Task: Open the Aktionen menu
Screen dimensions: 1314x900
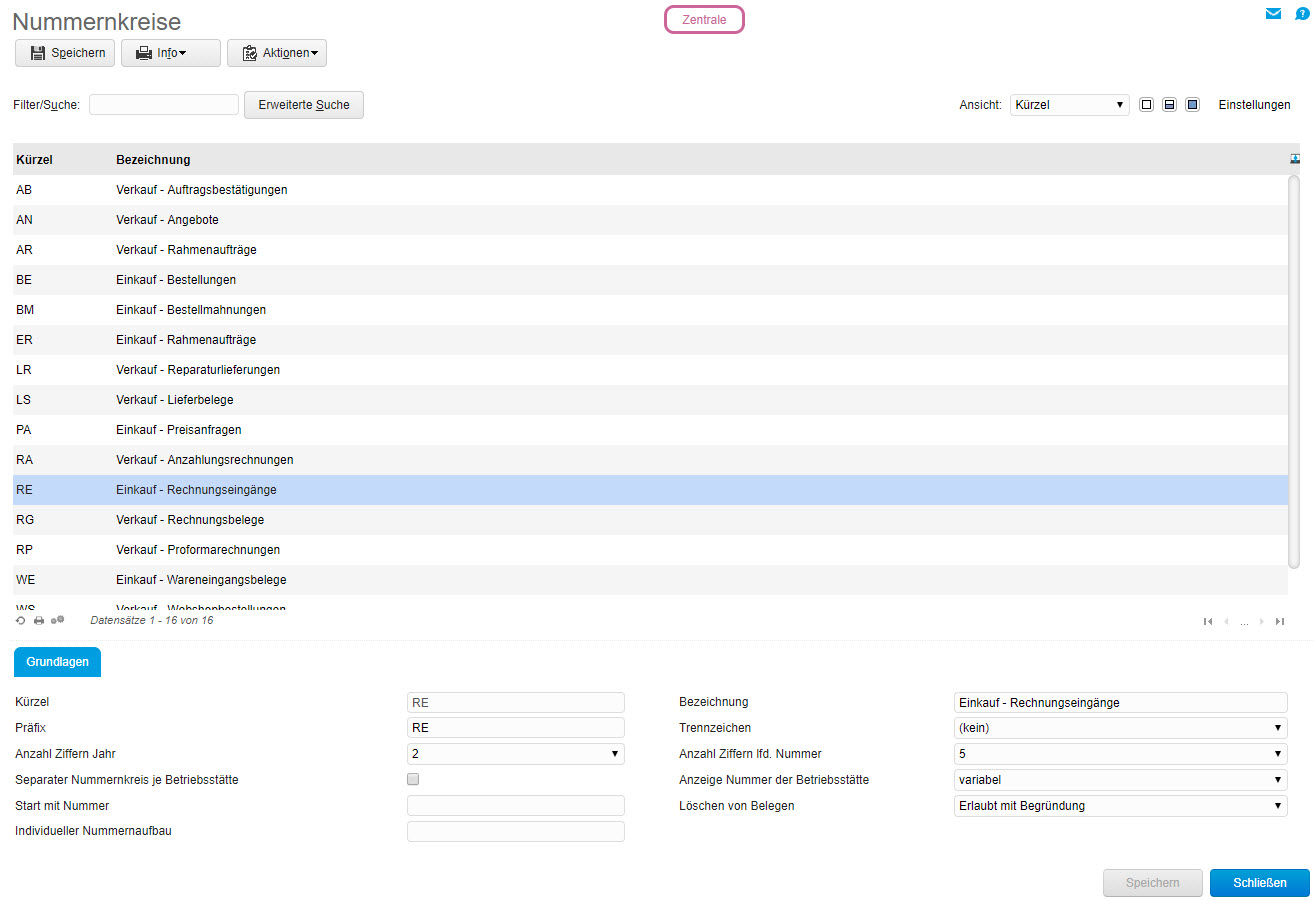Action: tap(277, 52)
